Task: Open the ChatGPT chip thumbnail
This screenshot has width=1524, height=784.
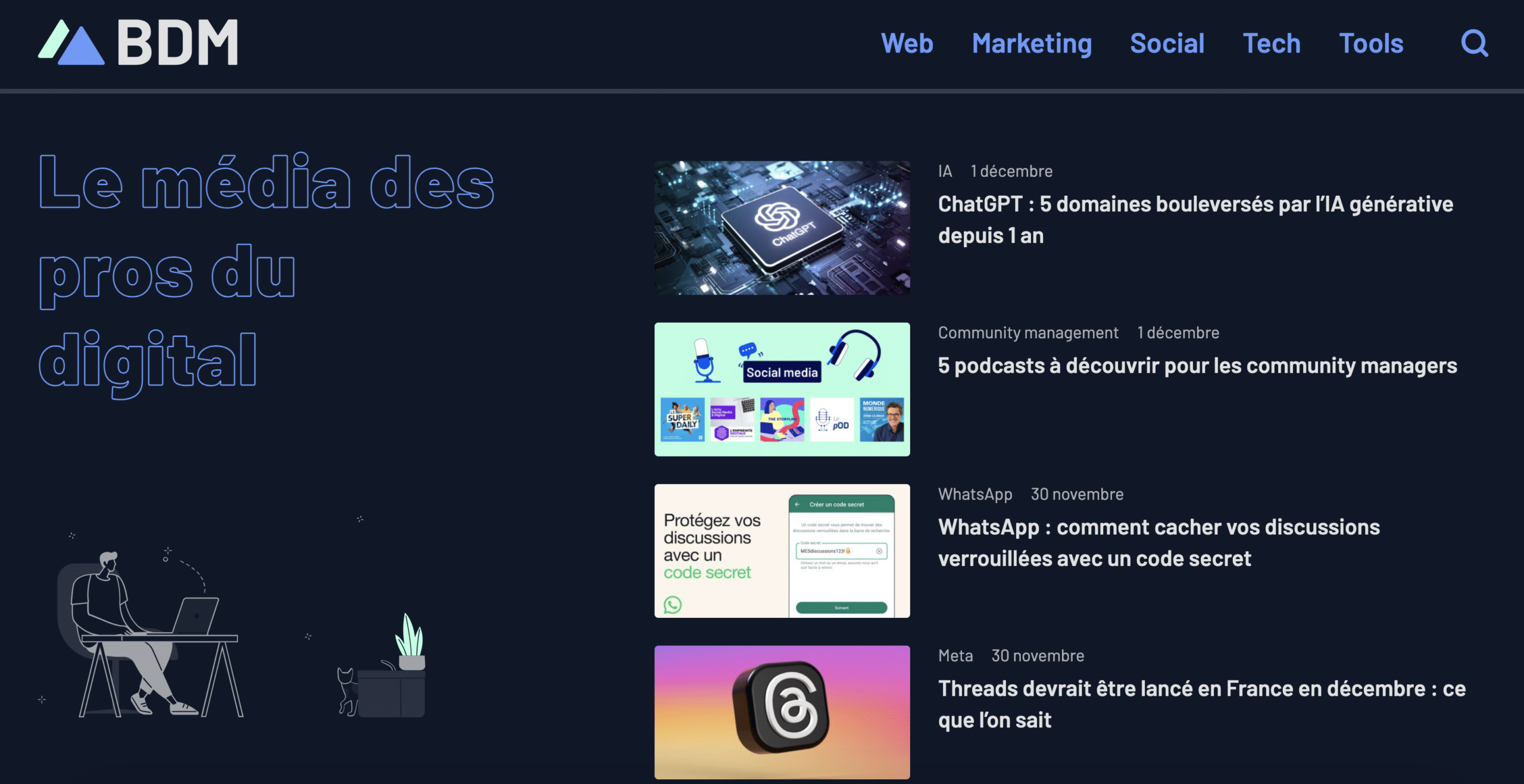Action: [782, 228]
